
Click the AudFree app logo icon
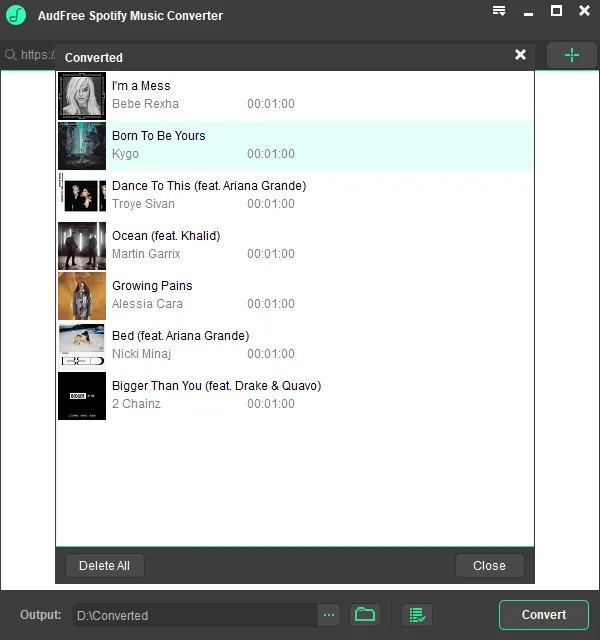pyautogui.click(x=16, y=15)
